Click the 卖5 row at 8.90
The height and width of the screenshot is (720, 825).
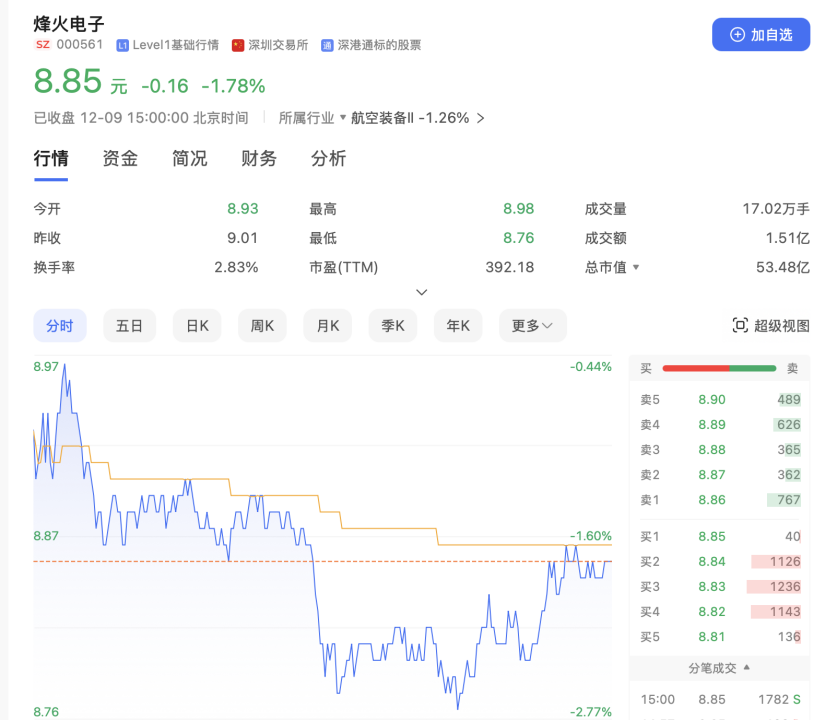(720, 399)
